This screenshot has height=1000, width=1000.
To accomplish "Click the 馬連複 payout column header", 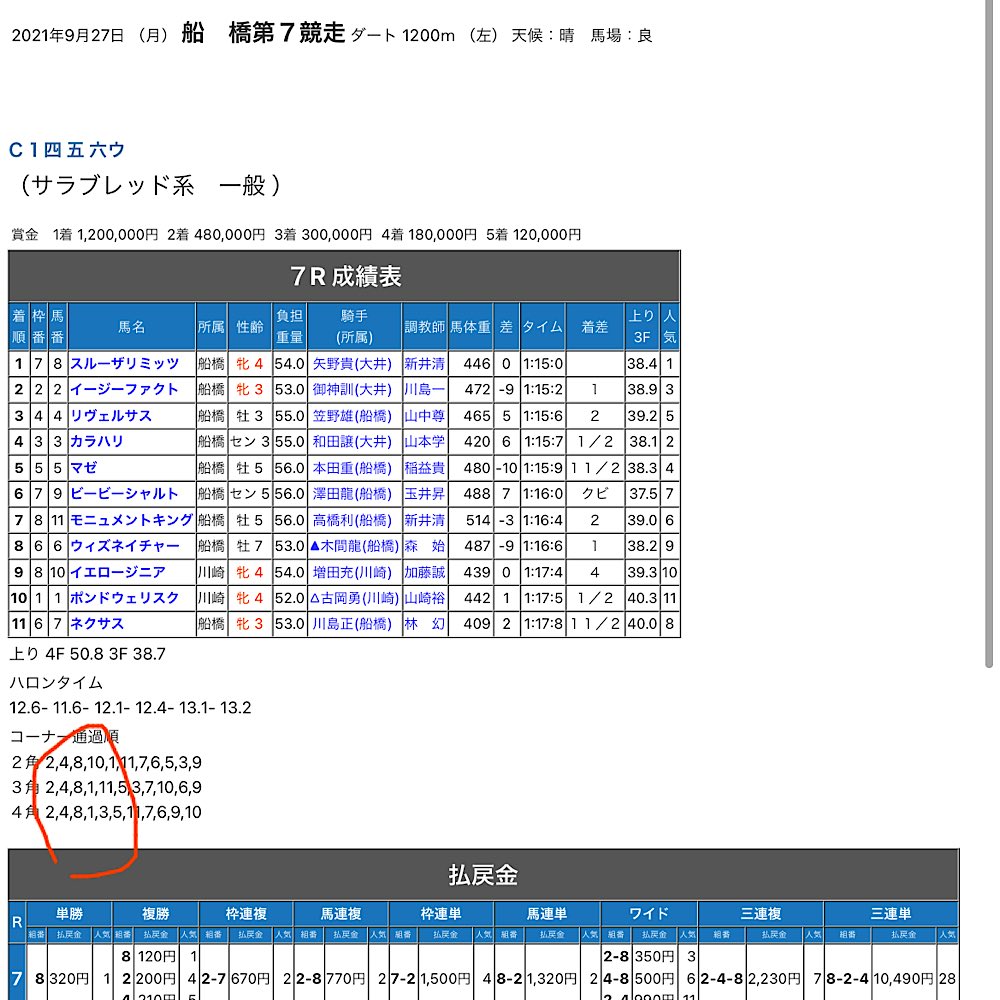I will (341, 914).
